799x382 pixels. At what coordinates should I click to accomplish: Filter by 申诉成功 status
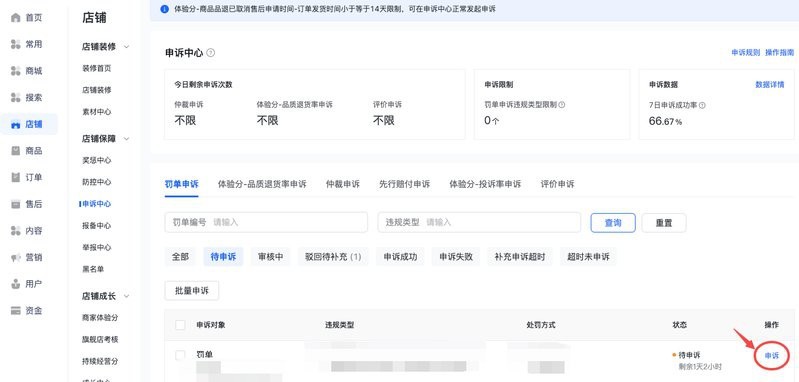point(401,257)
